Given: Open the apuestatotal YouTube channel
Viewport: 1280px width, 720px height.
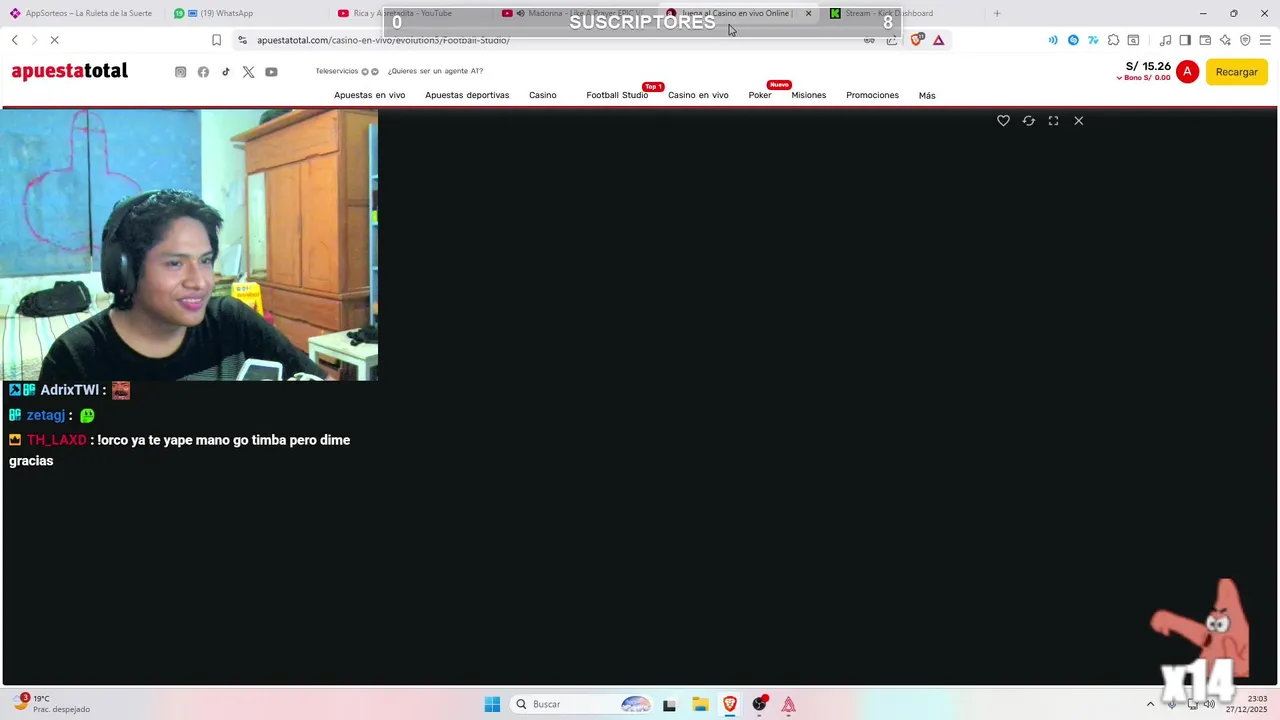Looking at the screenshot, I should [x=271, y=72].
